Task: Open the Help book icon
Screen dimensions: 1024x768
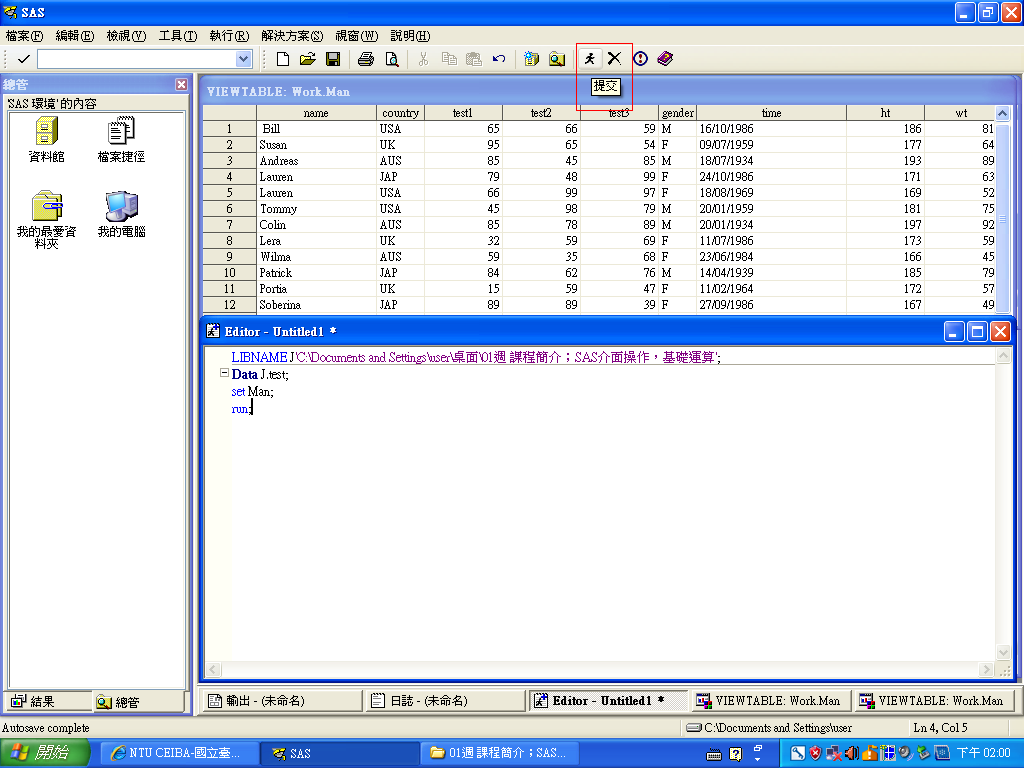Action: click(665, 59)
